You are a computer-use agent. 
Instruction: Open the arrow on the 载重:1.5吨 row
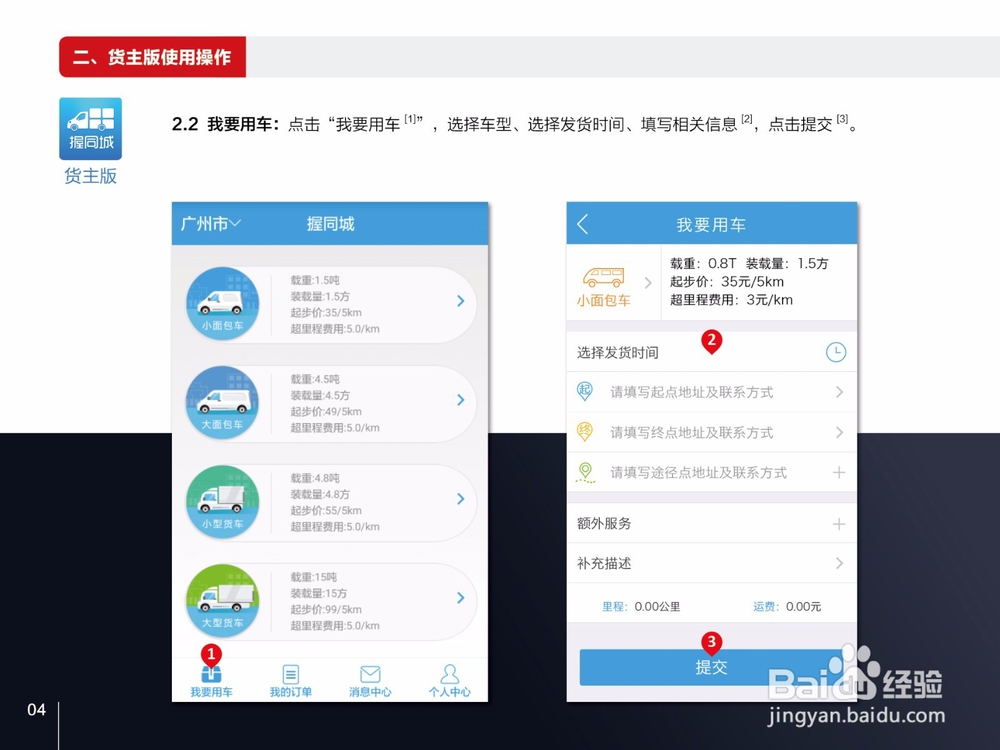(x=460, y=301)
